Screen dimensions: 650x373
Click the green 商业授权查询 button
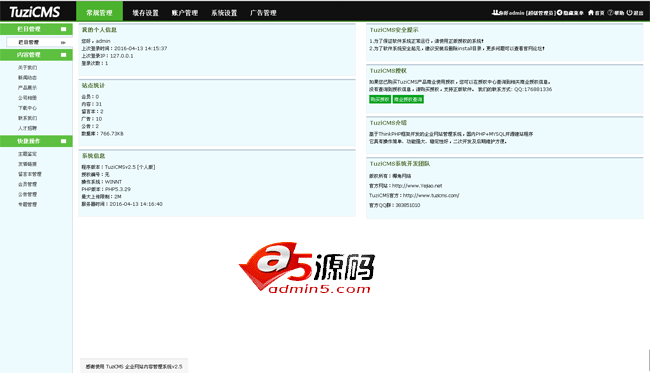pos(408,99)
